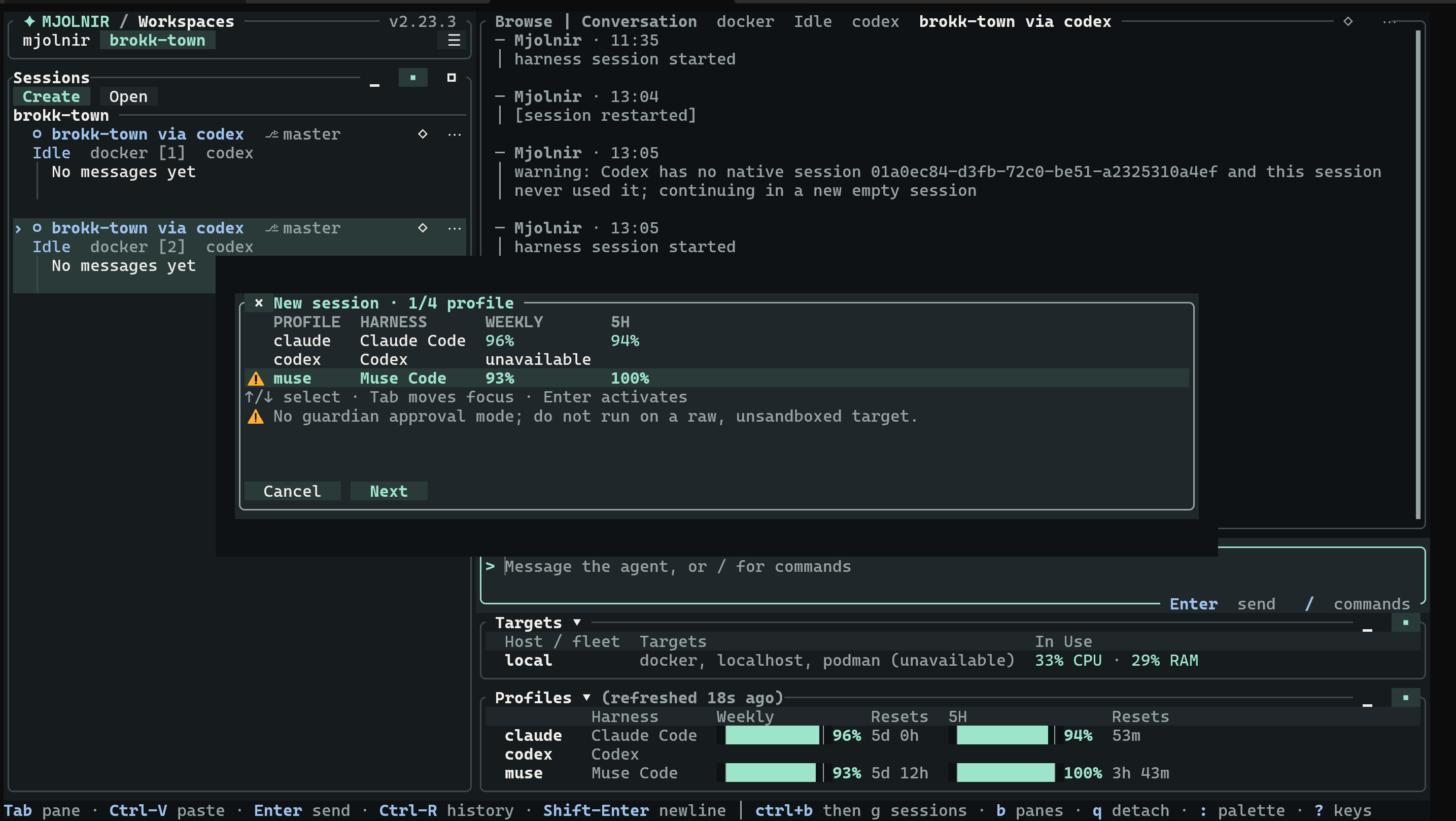Collapse the Targets panel dropdown arrow
The image size is (1456, 821).
click(576, 623)
